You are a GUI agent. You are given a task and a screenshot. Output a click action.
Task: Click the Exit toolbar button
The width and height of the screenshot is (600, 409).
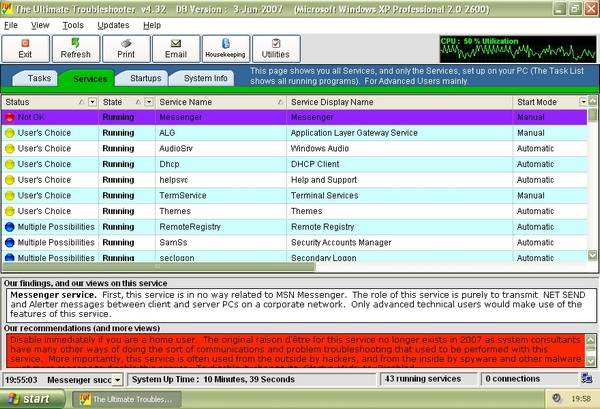click(26, 49)
